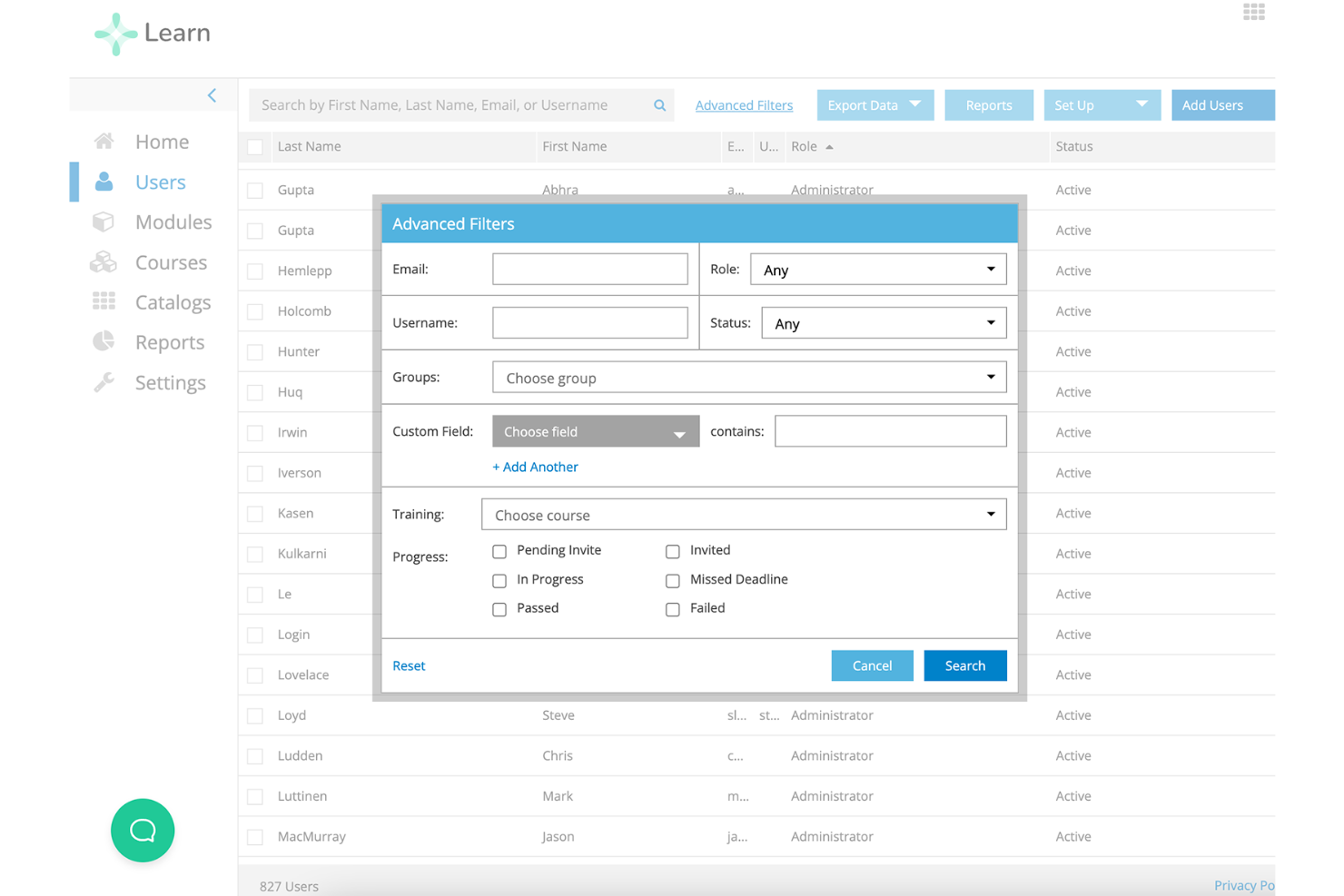This screenshot has width=1344, height=896.
Task: Open the Choose group dropdown
Action: pos(748,378)
